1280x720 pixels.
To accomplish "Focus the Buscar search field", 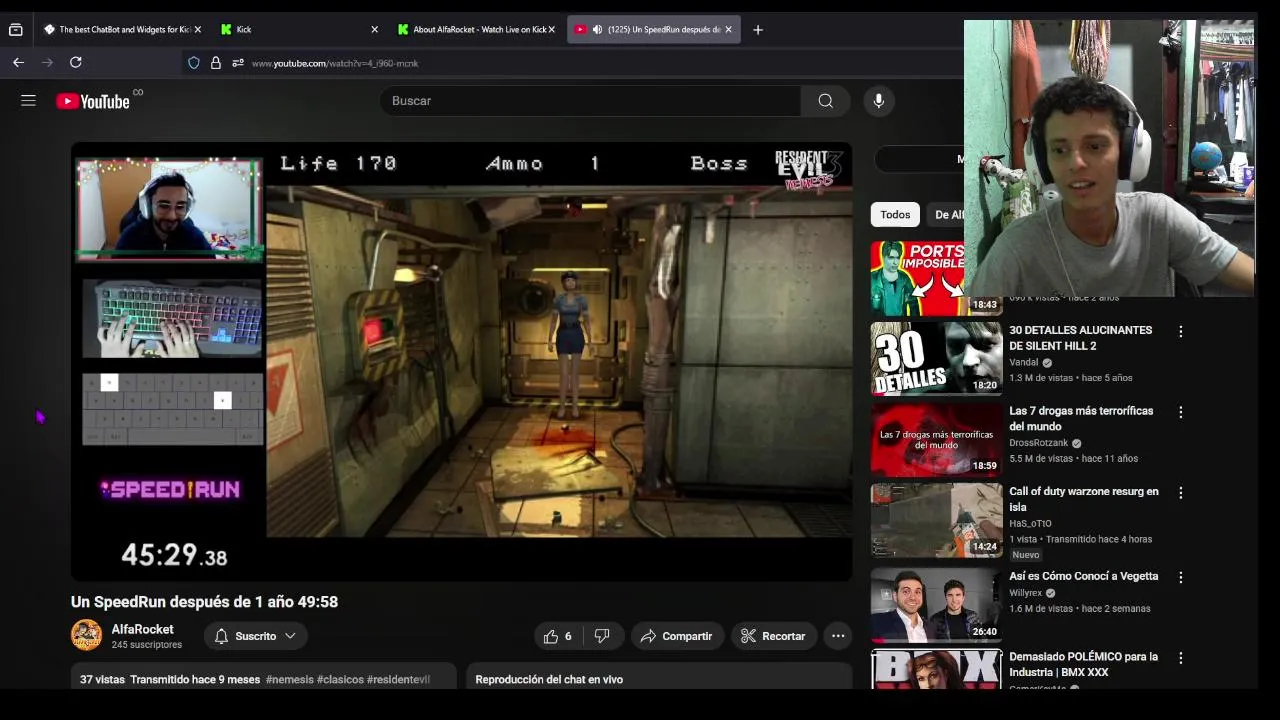I will (x=590, y=100).
